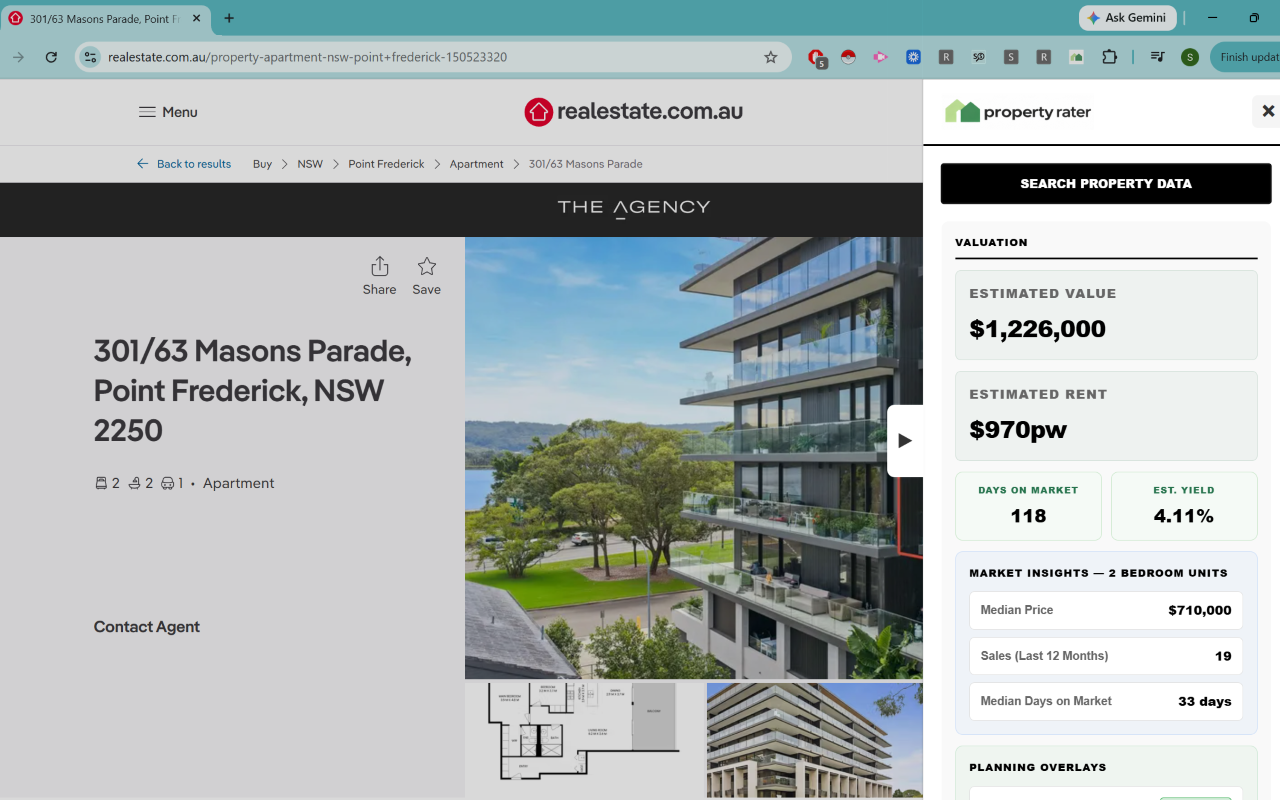Open the hamburger Menu icon
1280x800 pixels.
click(147, 112)
